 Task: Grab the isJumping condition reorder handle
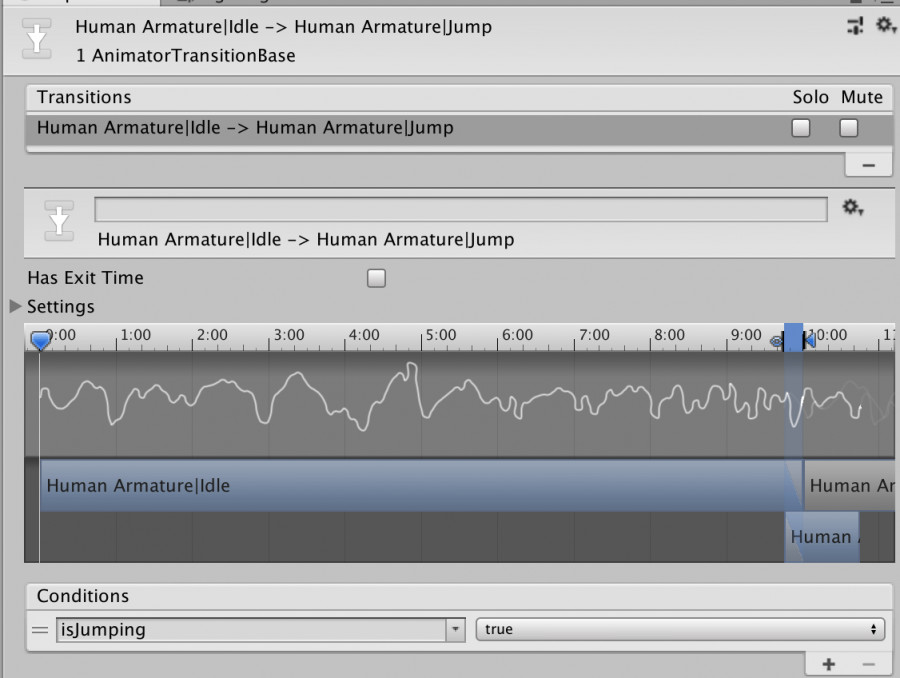[x=40, y=630]
